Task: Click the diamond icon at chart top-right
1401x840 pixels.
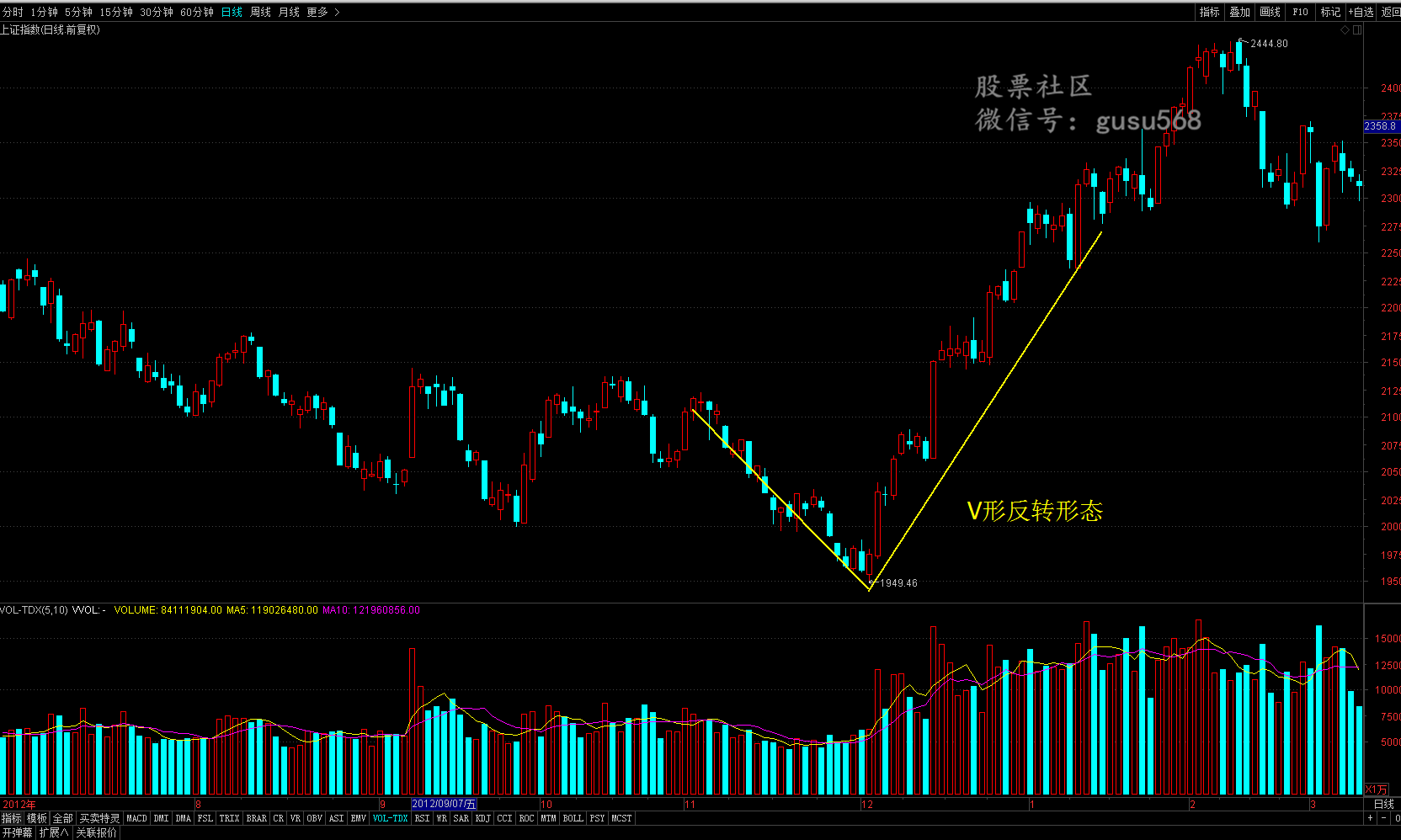Action: point(1345,29)
